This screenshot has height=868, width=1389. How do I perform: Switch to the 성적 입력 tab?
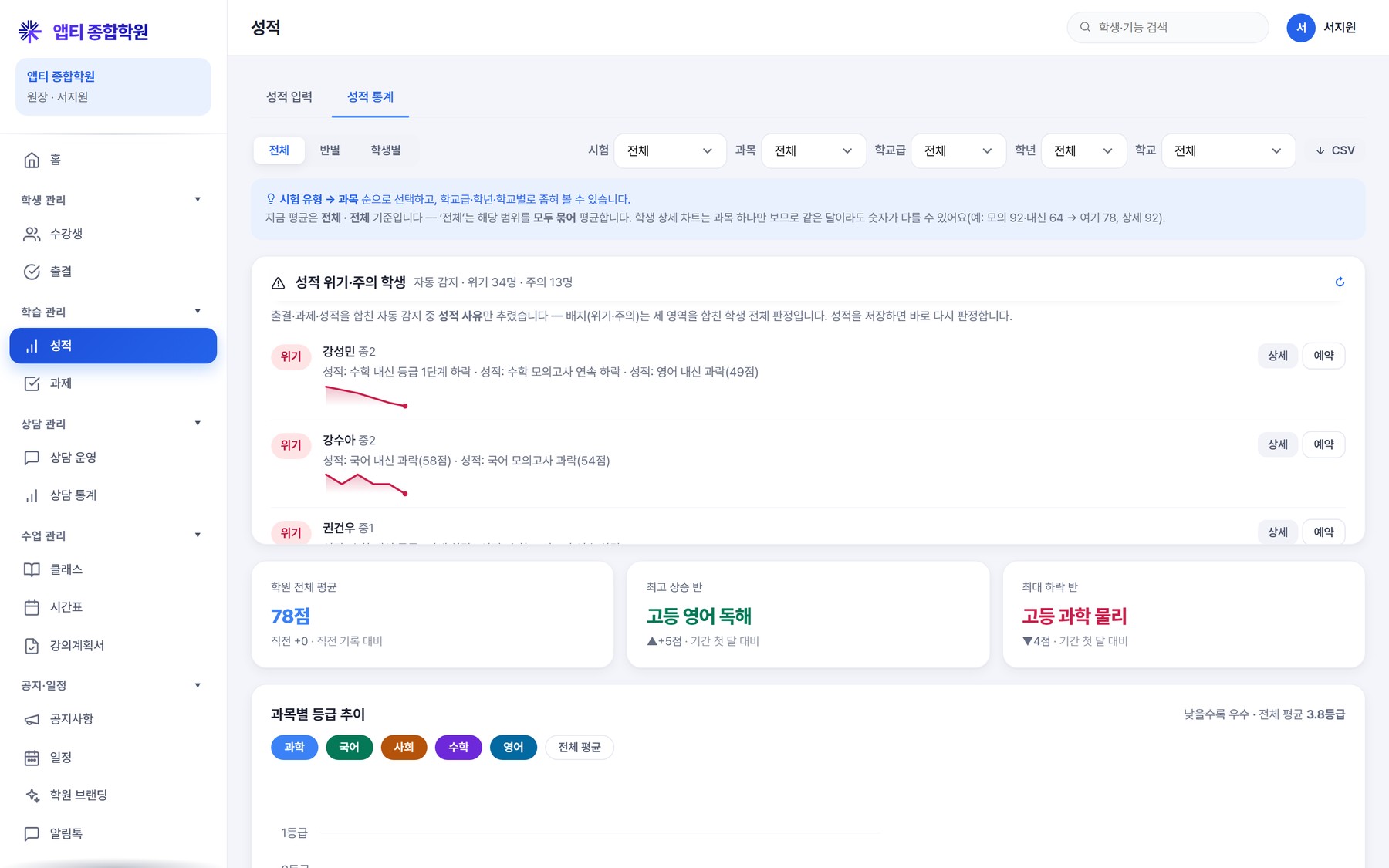[x=289, y=96]
